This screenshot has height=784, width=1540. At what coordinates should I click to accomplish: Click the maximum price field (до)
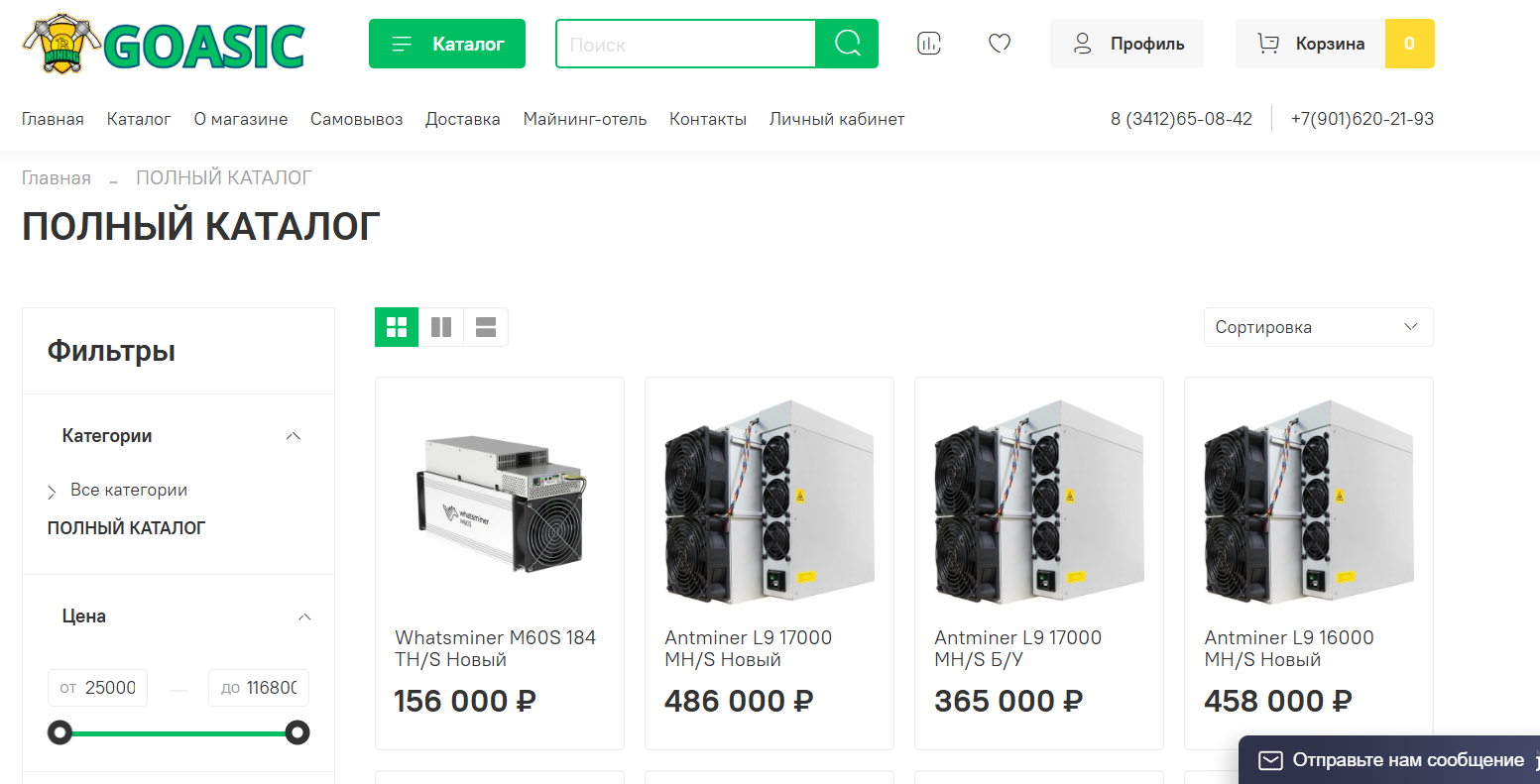pyautogui.click(x=259, y=688)
